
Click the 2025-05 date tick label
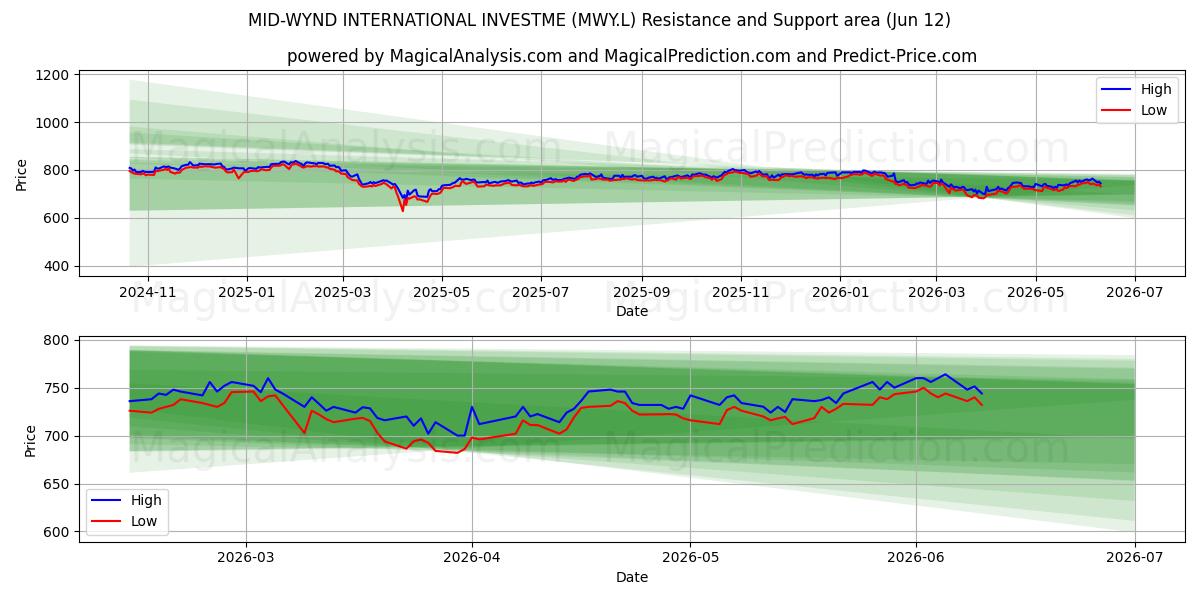442,292
